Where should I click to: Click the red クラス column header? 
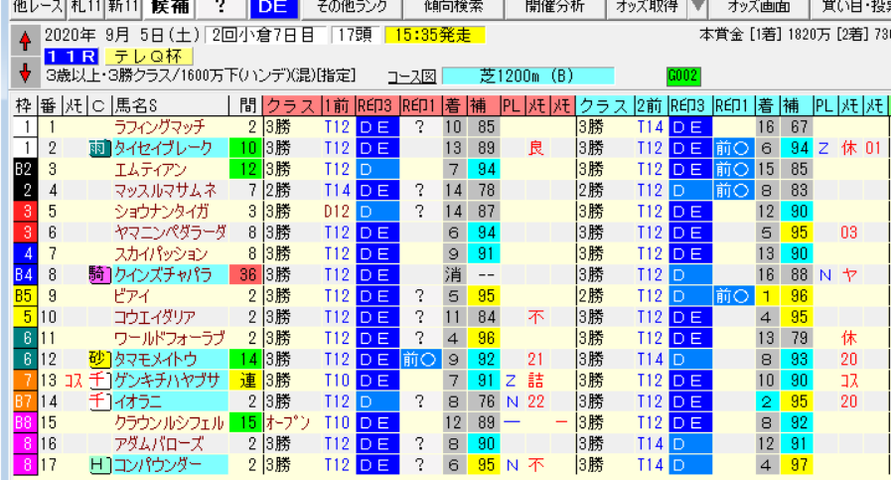point(292,106)
